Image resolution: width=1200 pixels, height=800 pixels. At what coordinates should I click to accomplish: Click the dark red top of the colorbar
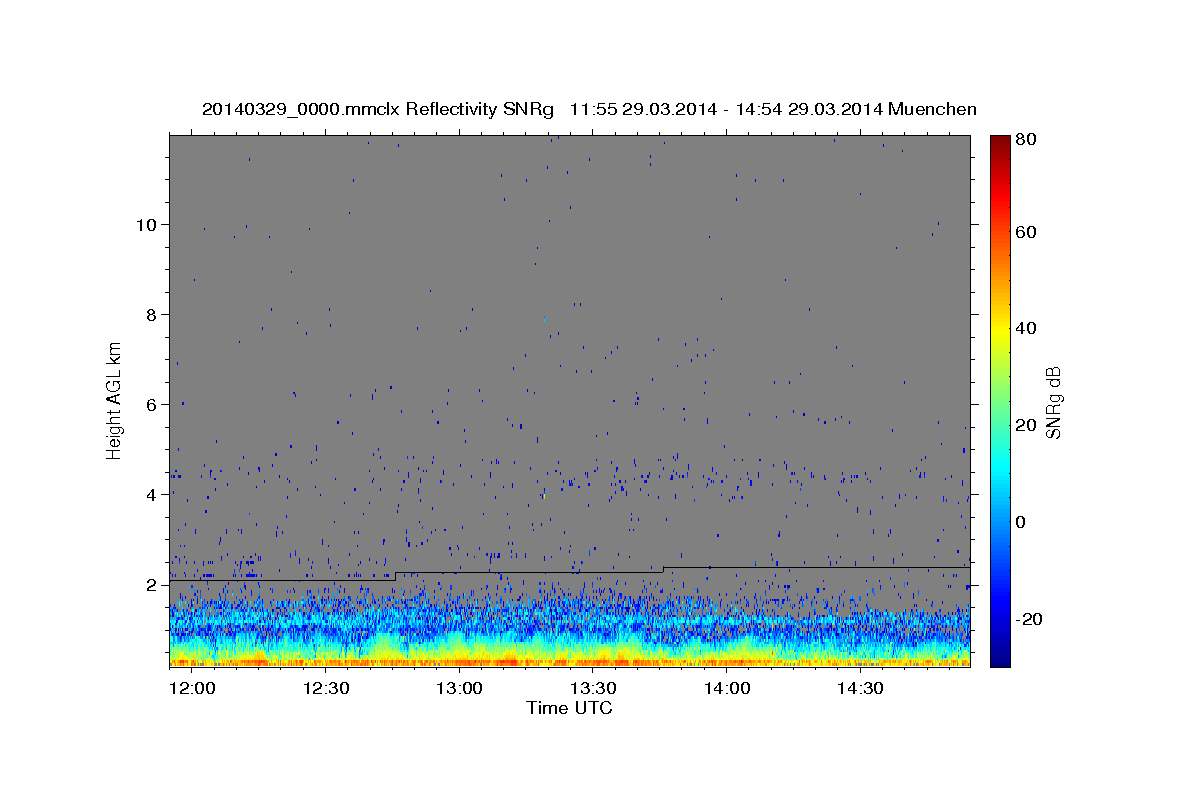(x=1000, y=142)
